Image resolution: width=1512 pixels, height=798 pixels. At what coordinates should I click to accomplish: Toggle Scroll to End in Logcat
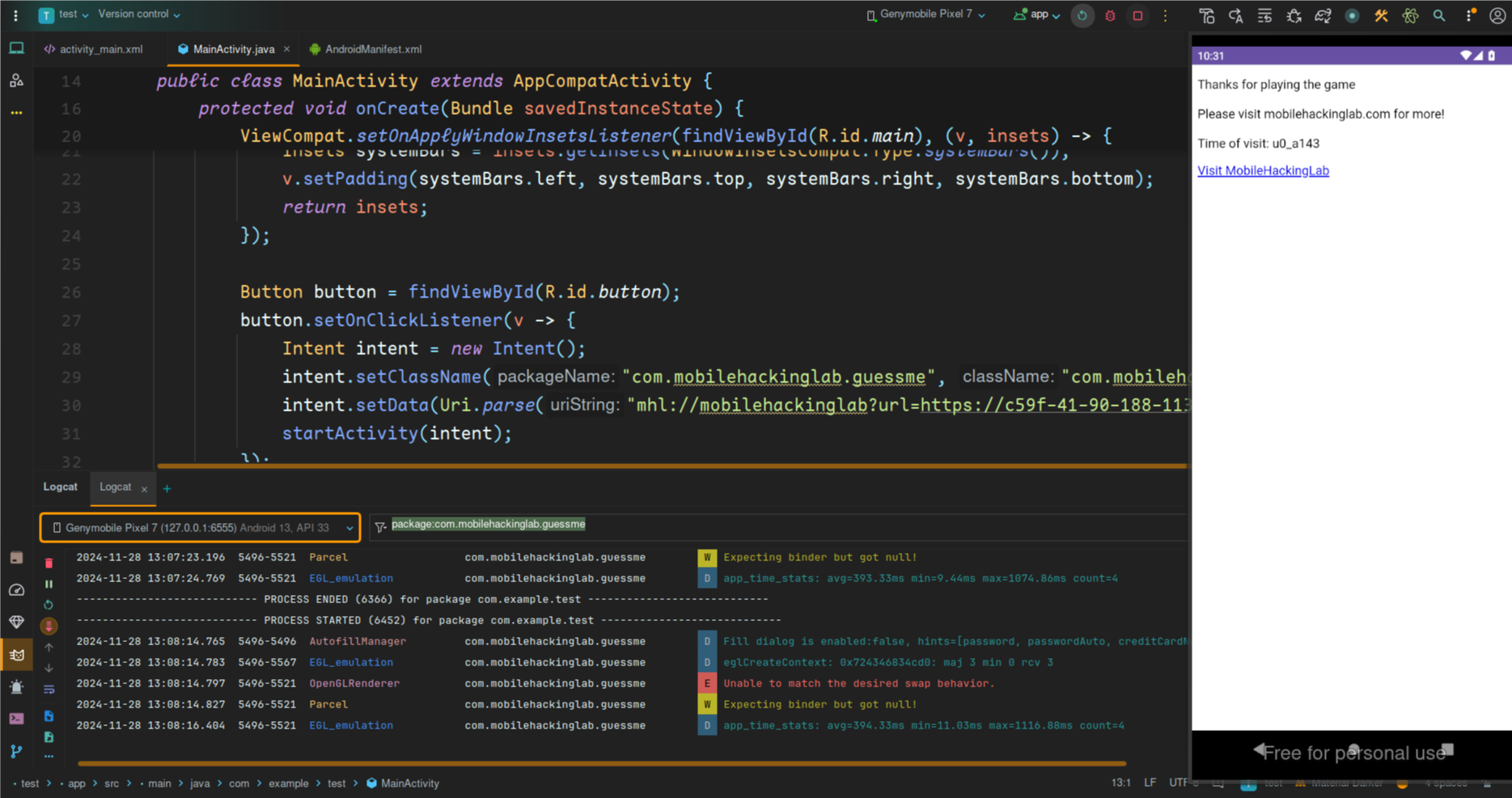(49, 626)
